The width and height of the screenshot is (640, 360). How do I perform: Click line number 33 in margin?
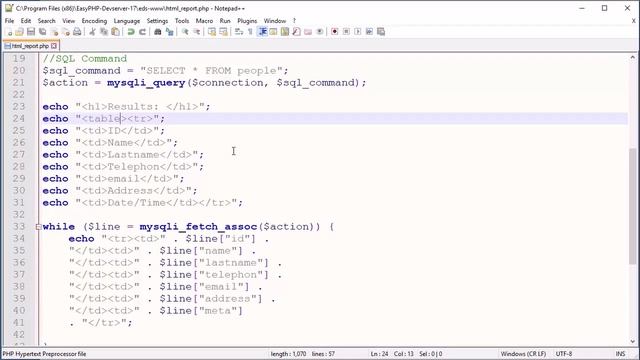[19, 227]
